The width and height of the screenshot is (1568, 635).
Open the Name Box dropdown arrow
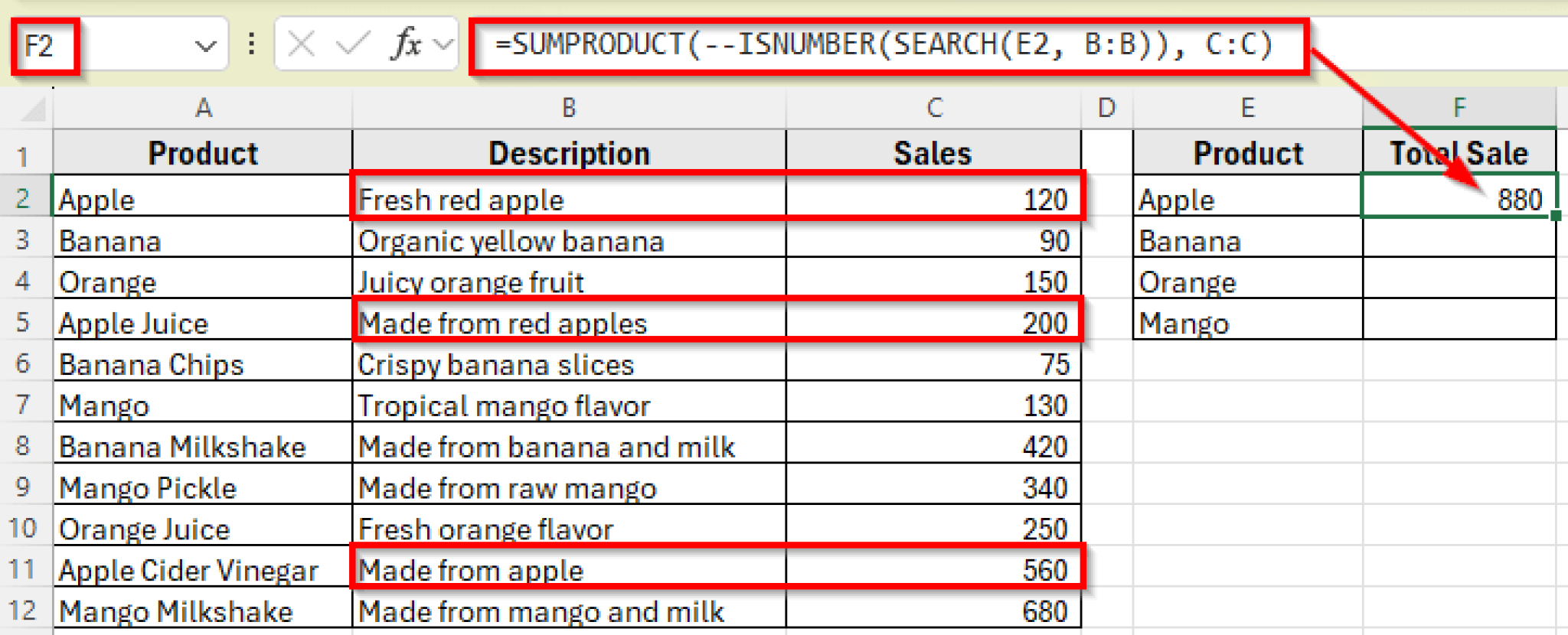click(x=205, y=44)
